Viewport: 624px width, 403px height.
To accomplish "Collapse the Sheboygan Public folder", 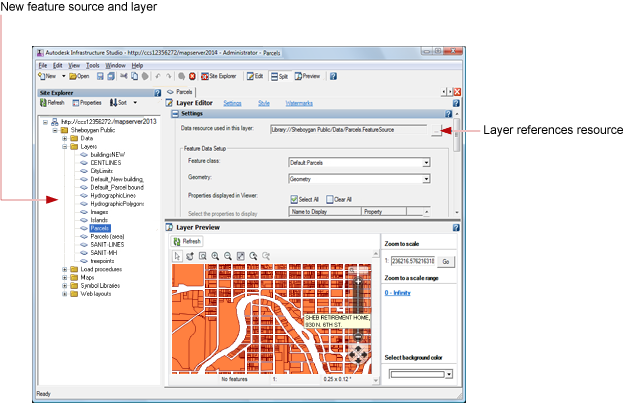I will pyautogui.click(x=55, y=130).
